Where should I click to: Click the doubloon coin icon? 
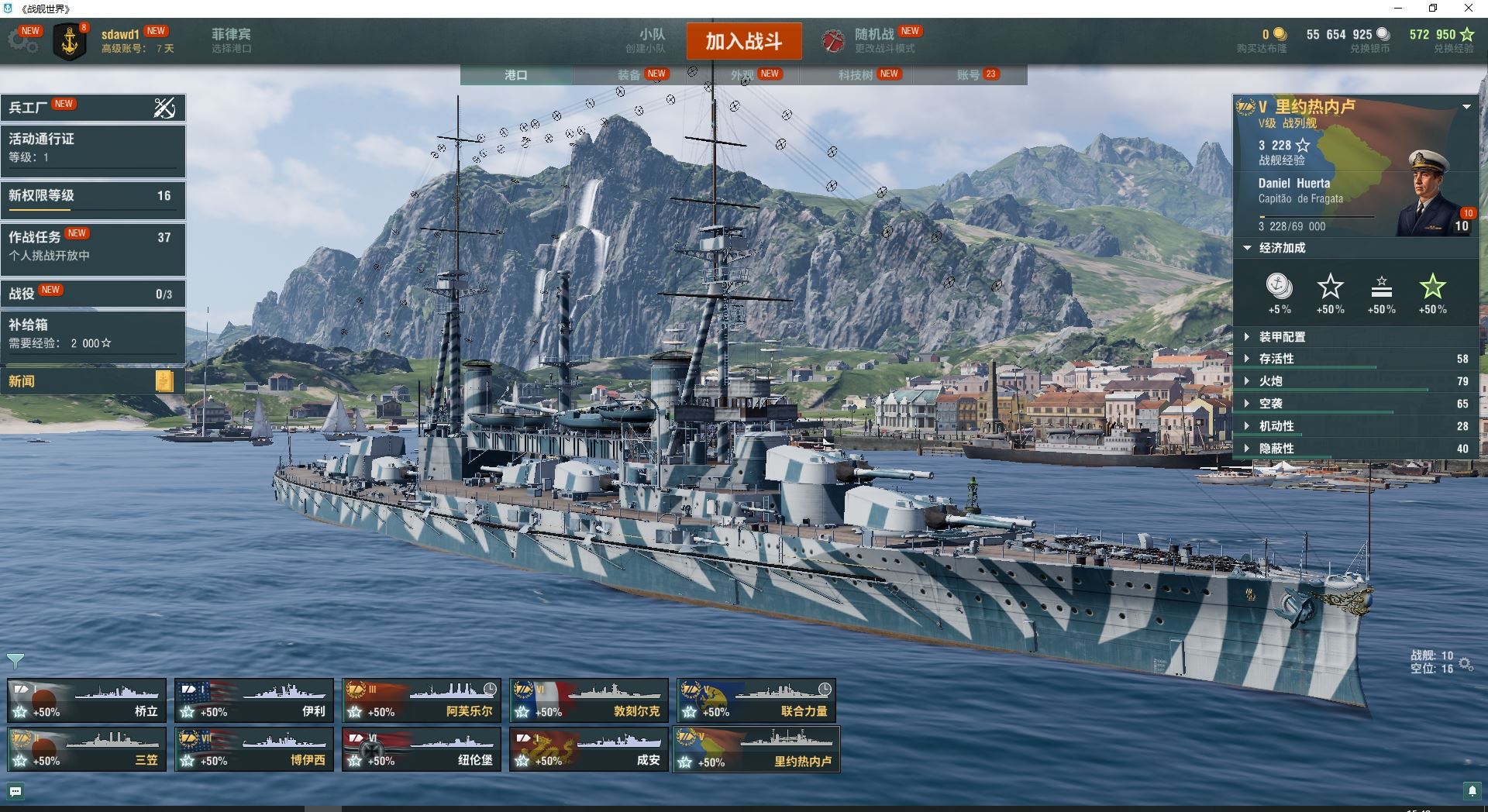point(1280,34)
